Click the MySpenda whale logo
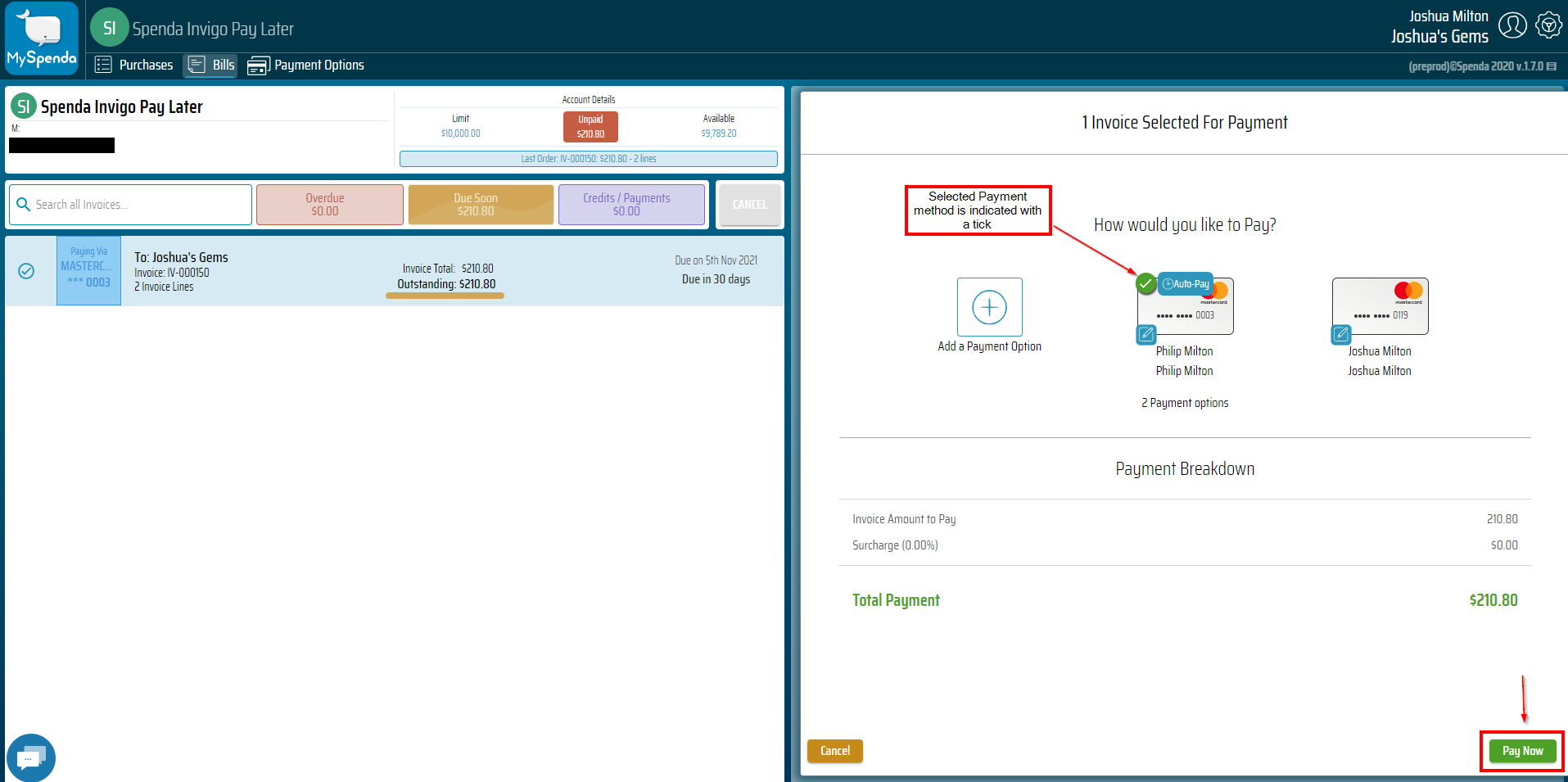 42,38
